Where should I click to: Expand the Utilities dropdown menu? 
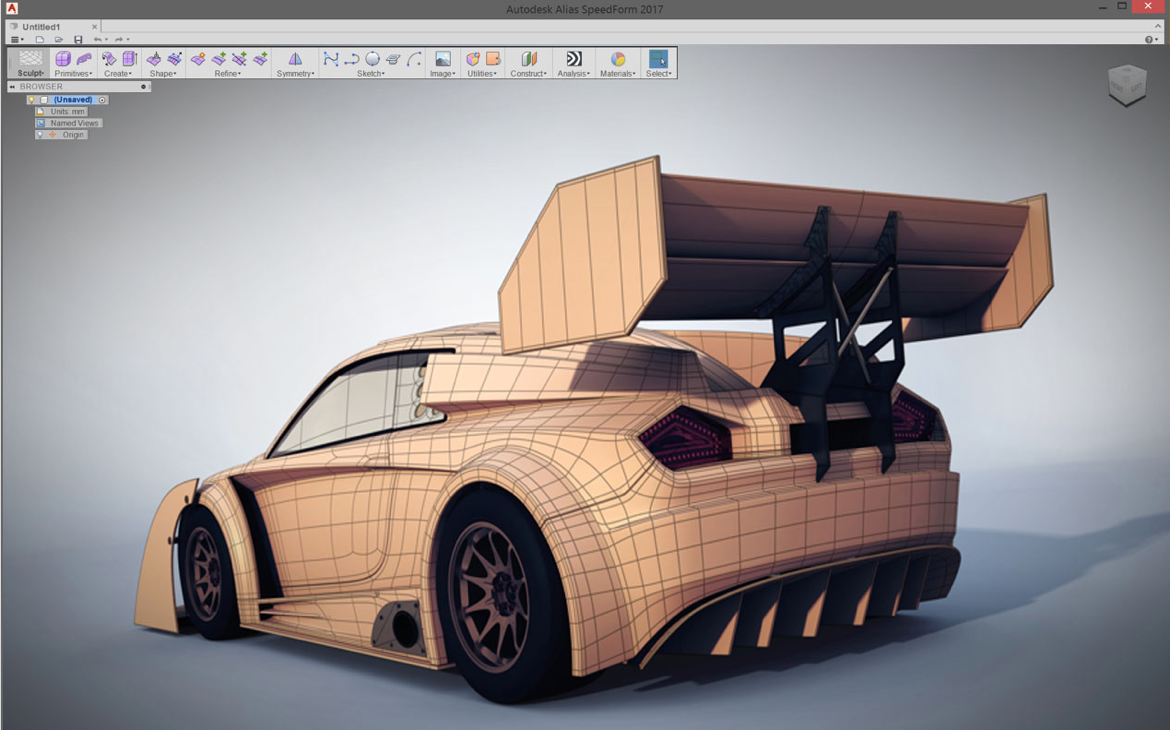(x=481, y=74)
